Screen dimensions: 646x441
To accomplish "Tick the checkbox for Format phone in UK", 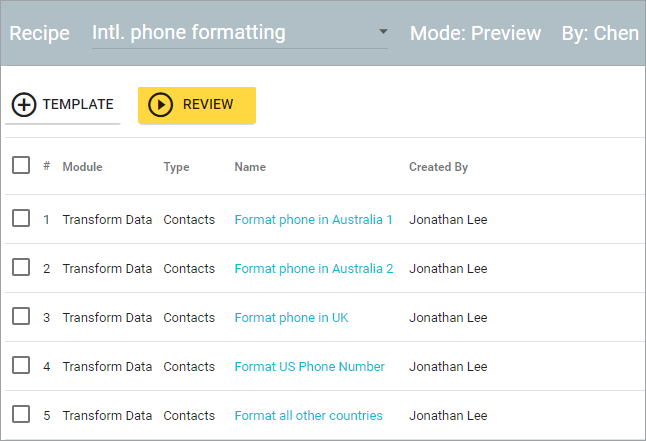I will [x=21, y=316].
